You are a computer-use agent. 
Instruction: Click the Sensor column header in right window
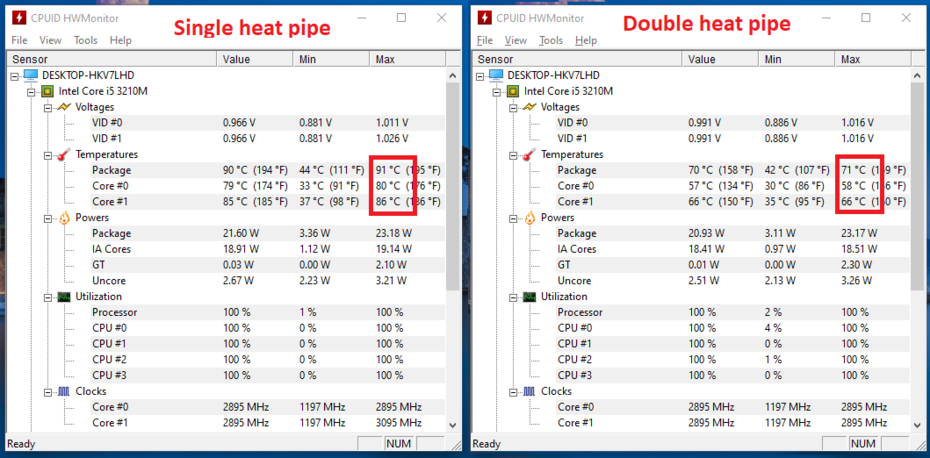click(x=577, y=59)
